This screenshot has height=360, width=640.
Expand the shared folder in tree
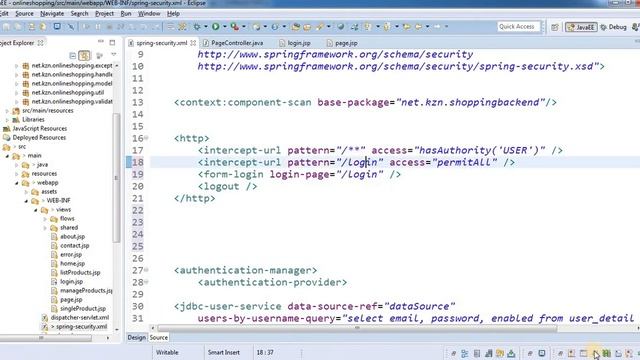coord(45,228)
